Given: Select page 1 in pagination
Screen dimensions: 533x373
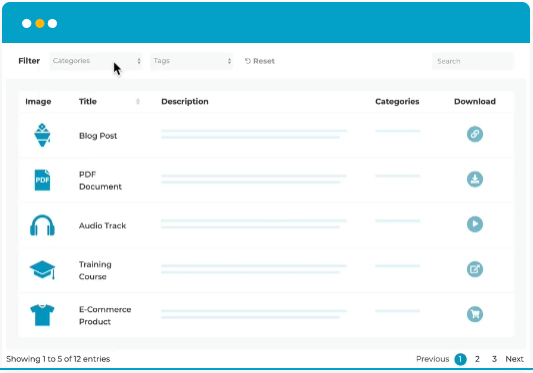Looking at the screenshot, I should pos(460,359).
